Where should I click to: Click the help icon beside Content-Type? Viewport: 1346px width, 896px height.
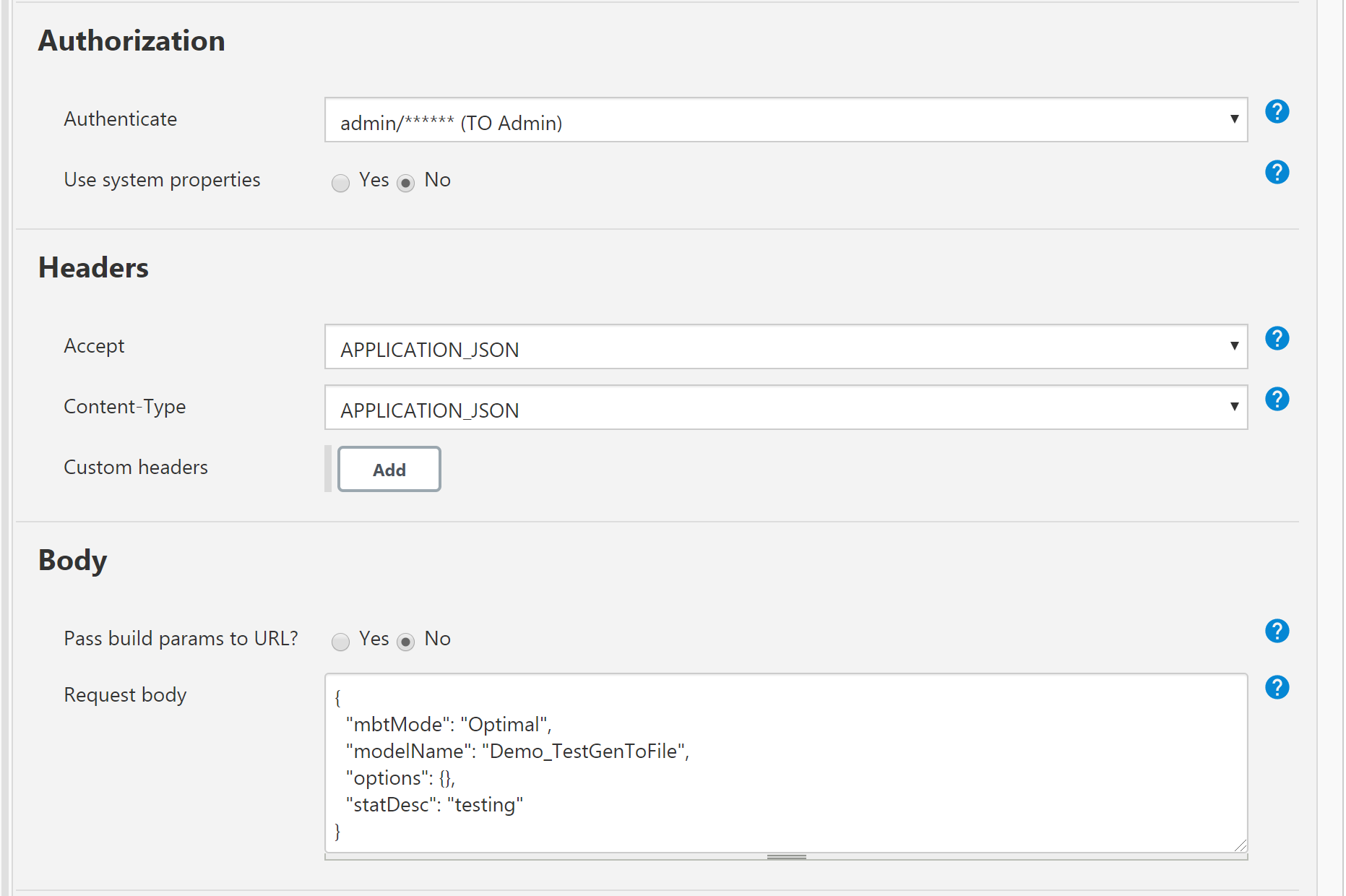click(1277, 400)
